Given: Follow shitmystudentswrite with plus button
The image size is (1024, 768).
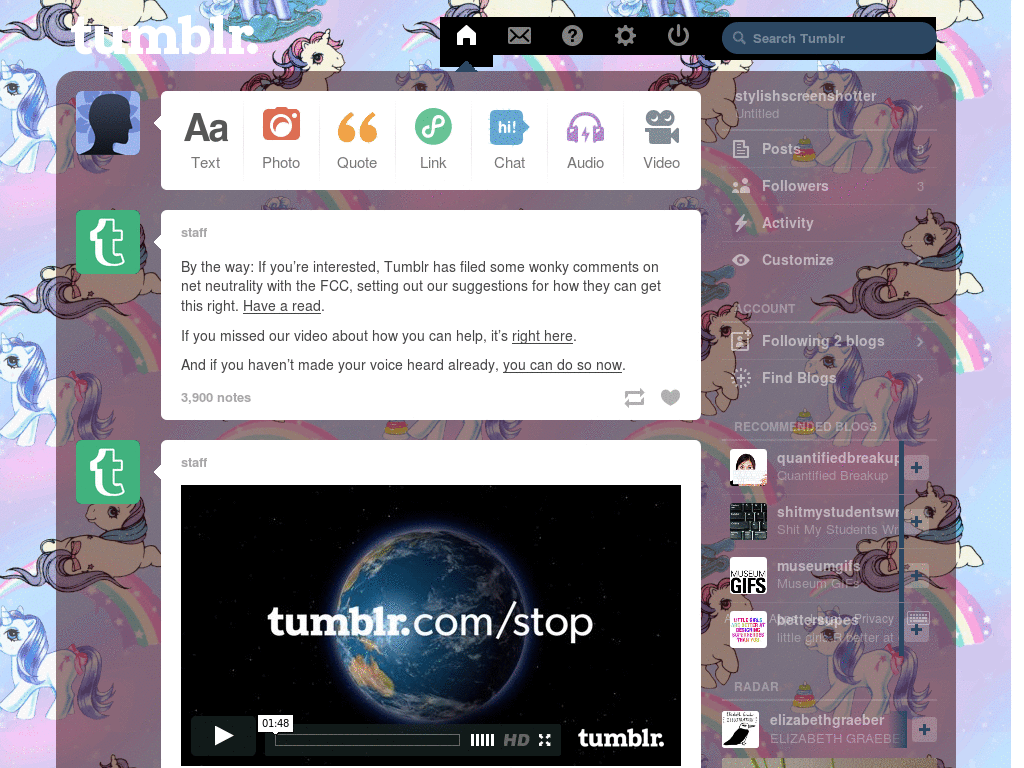Looking at the screenshot, I should (x=916, y=521).
